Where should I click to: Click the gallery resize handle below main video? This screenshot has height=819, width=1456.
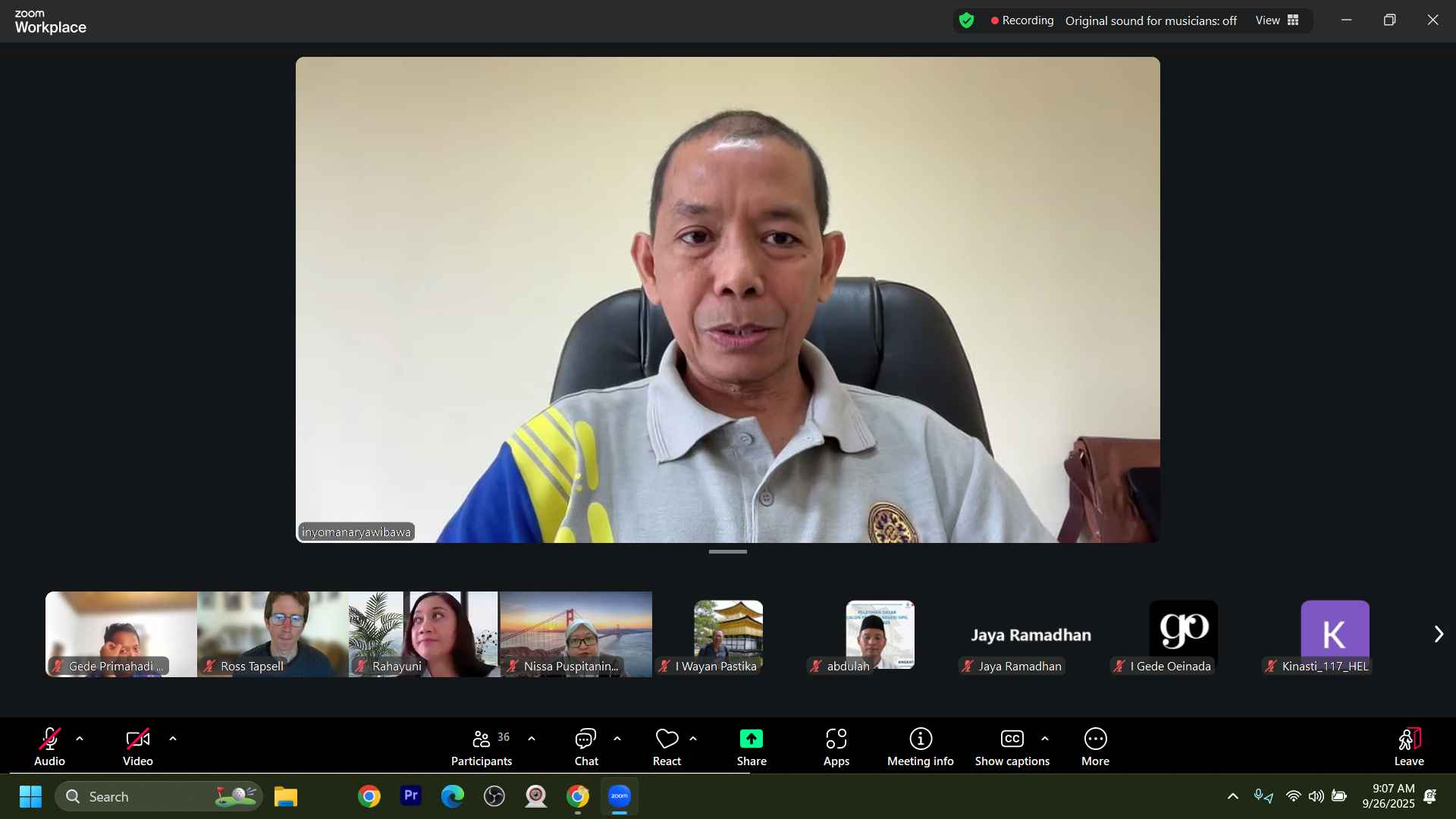point(727,552)
